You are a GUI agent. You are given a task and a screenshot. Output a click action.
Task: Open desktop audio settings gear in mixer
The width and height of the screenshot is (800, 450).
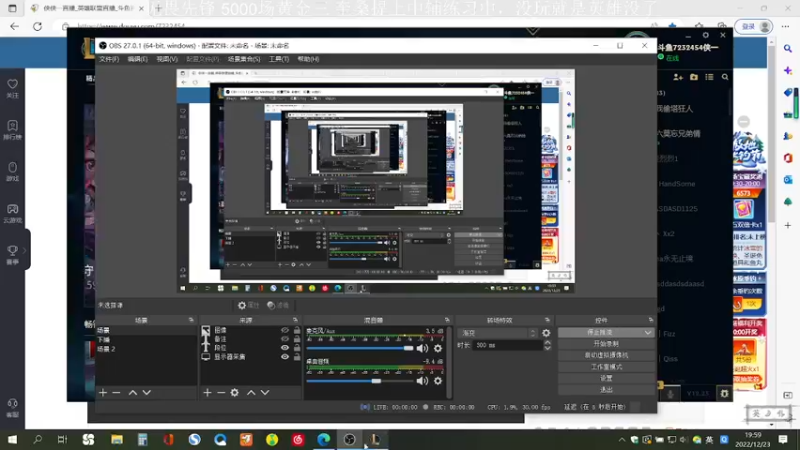[x=438, y=381]
